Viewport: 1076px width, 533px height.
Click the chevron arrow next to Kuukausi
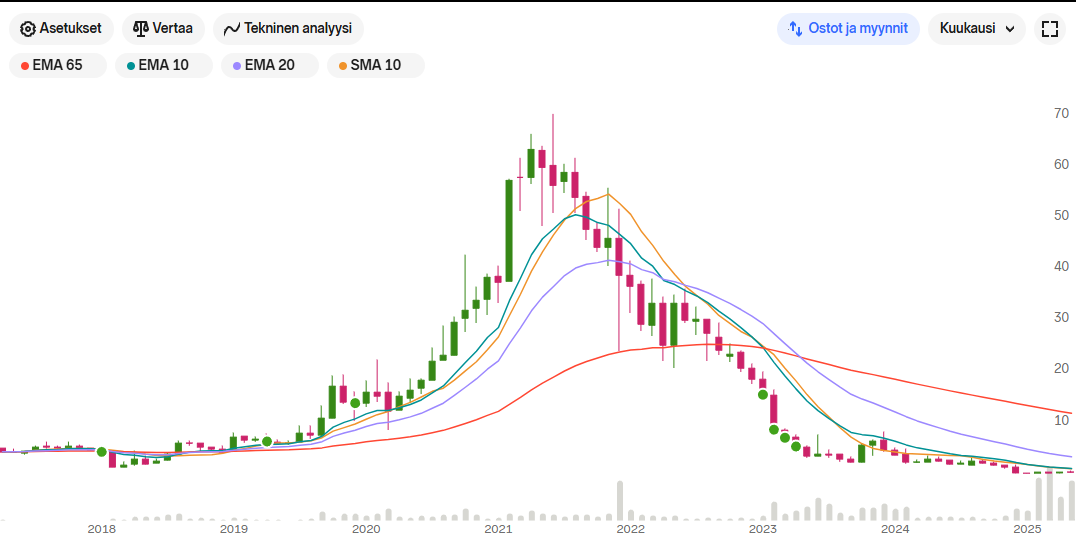pyautogui.click(x=1009, y=29)
